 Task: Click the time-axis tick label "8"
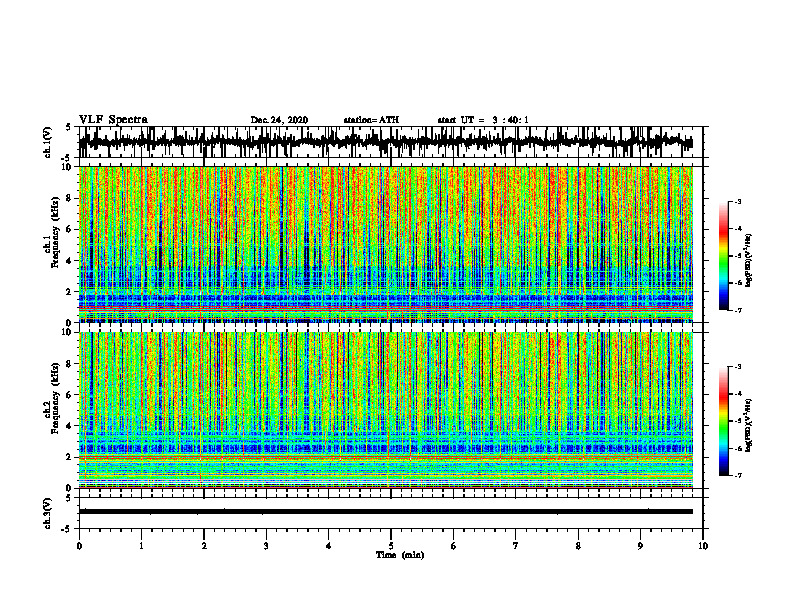[578, 546]
